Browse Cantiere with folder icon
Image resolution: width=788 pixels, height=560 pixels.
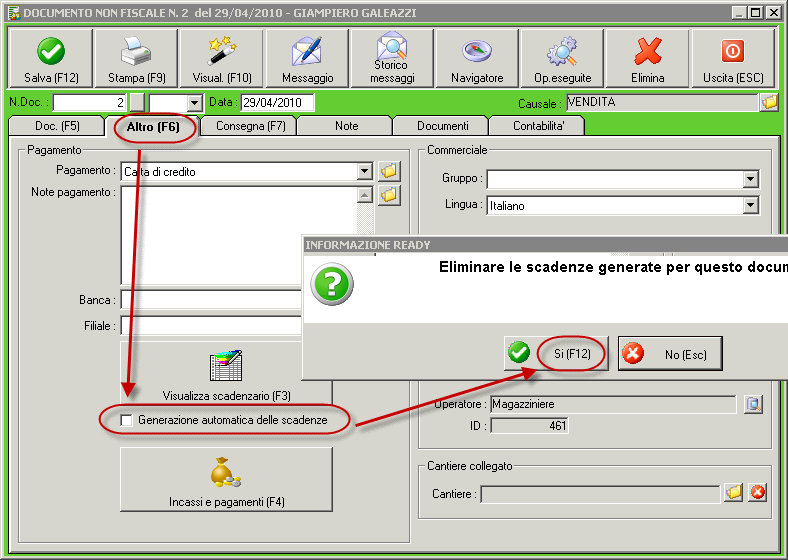[x=734, y=493]
